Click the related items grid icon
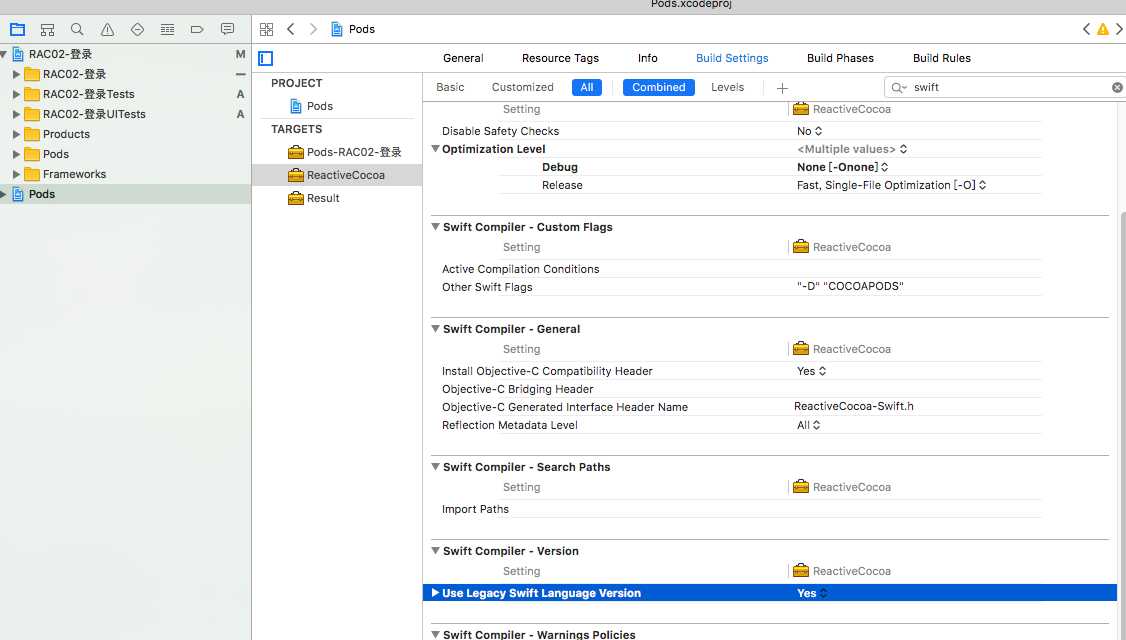 point(266,29)
